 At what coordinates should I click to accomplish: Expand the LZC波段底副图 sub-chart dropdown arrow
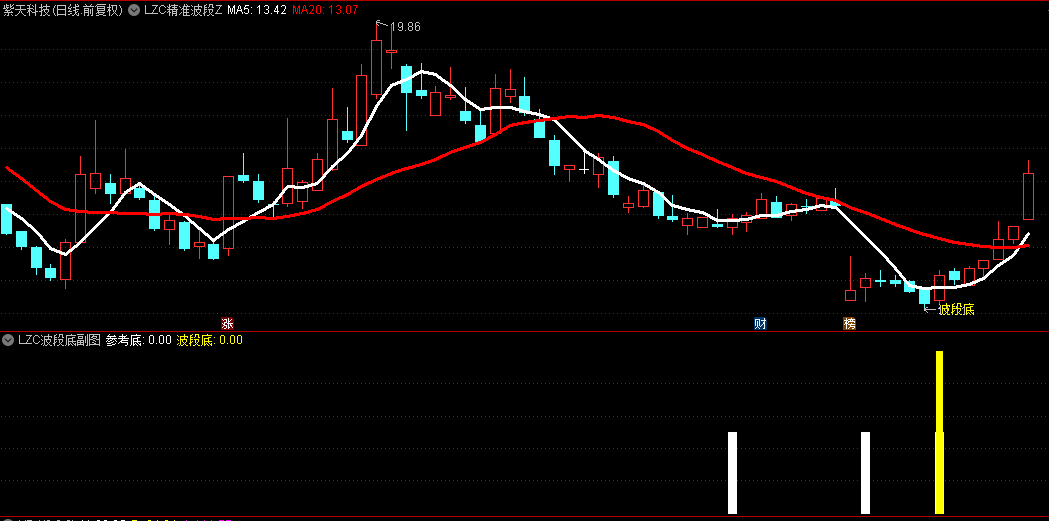(8, 340)
